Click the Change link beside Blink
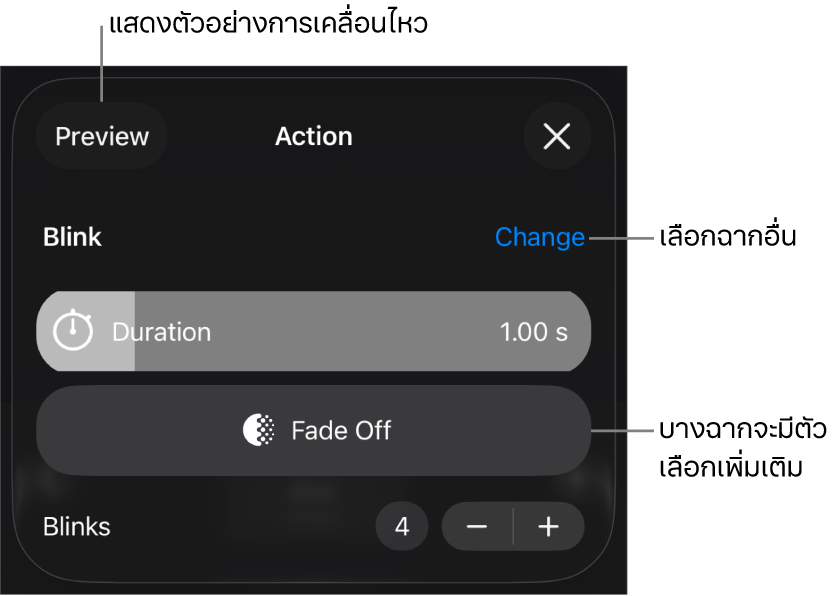Image resolution: width=835 pixels, height=596 pixels. 539,237
